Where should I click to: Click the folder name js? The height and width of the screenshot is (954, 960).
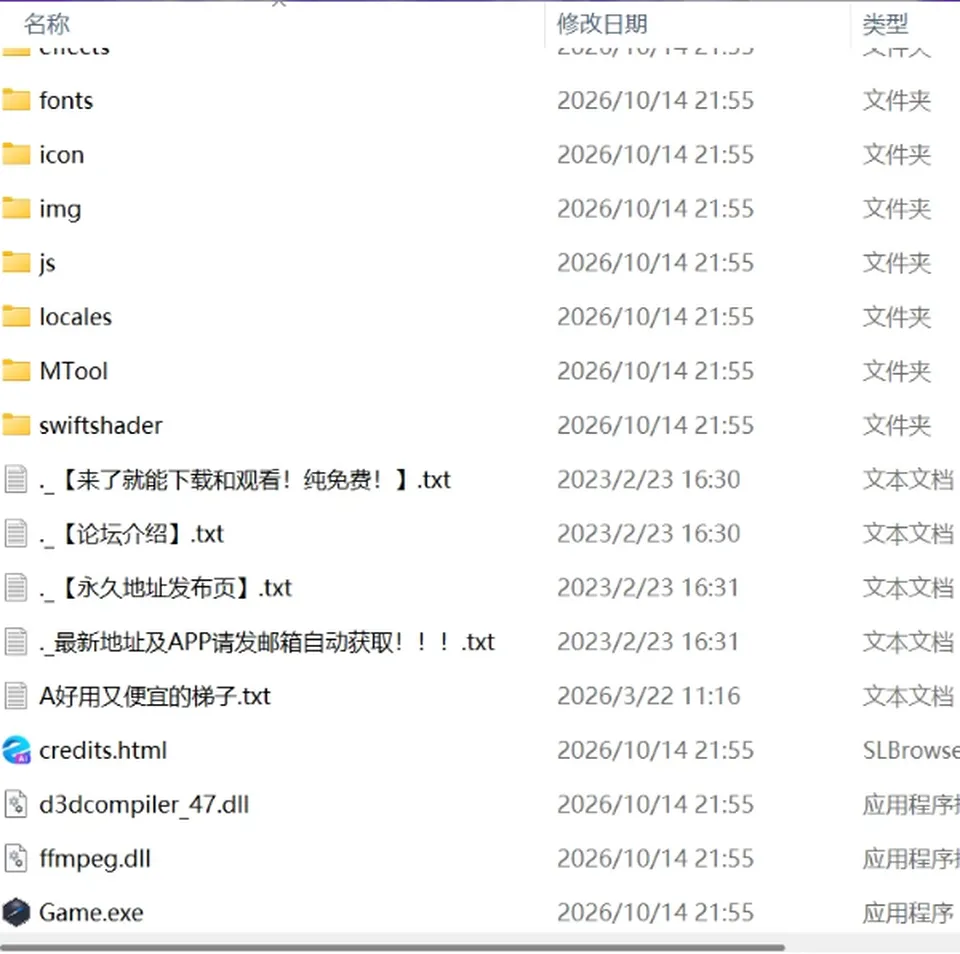[47, 264]
